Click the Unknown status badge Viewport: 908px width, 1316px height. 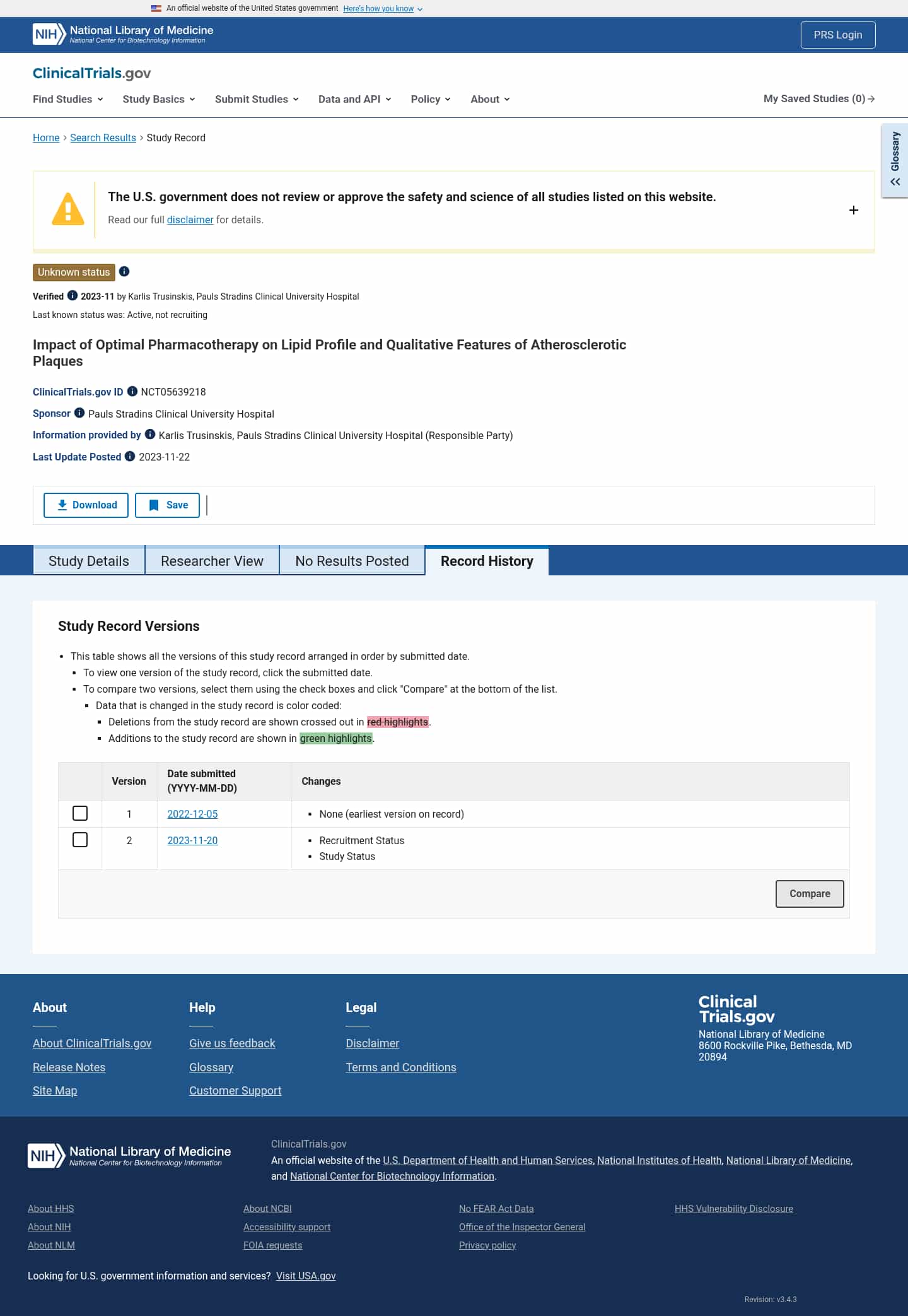pyautogui.click(x=74, y=272)
